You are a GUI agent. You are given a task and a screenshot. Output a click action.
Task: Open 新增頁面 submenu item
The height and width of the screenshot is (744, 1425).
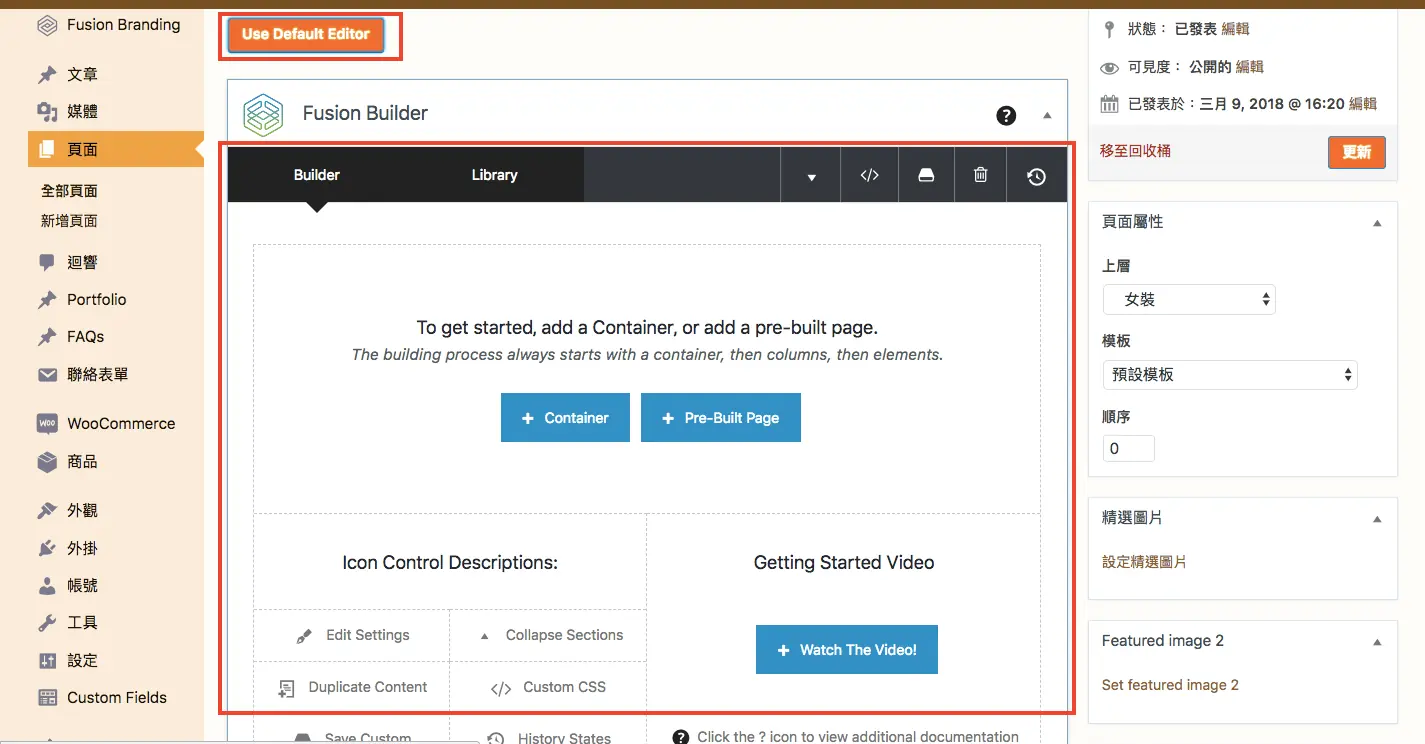pyautogui.click(x=69, y=221)
